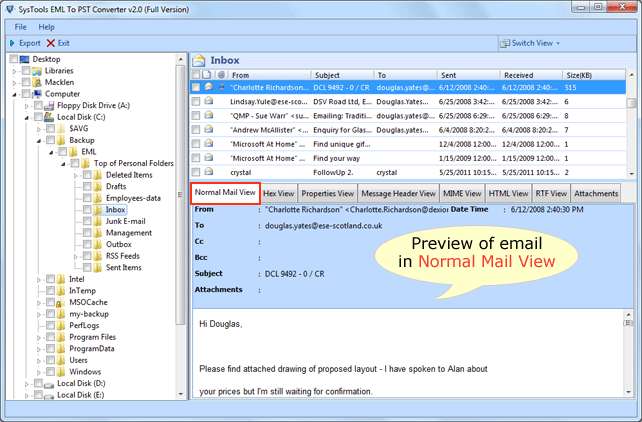
Task: Click the MSOCache locked folder icon
Action: 60,302
